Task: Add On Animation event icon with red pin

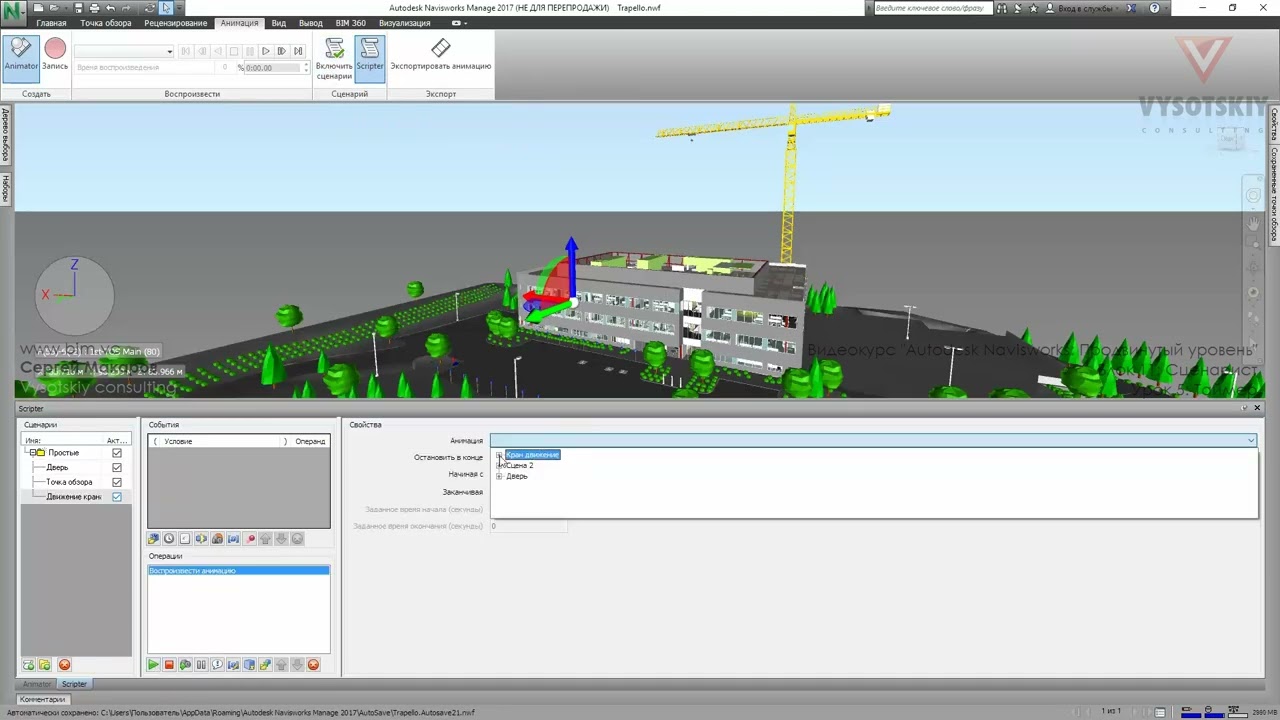Action: [x=250, y=539]
